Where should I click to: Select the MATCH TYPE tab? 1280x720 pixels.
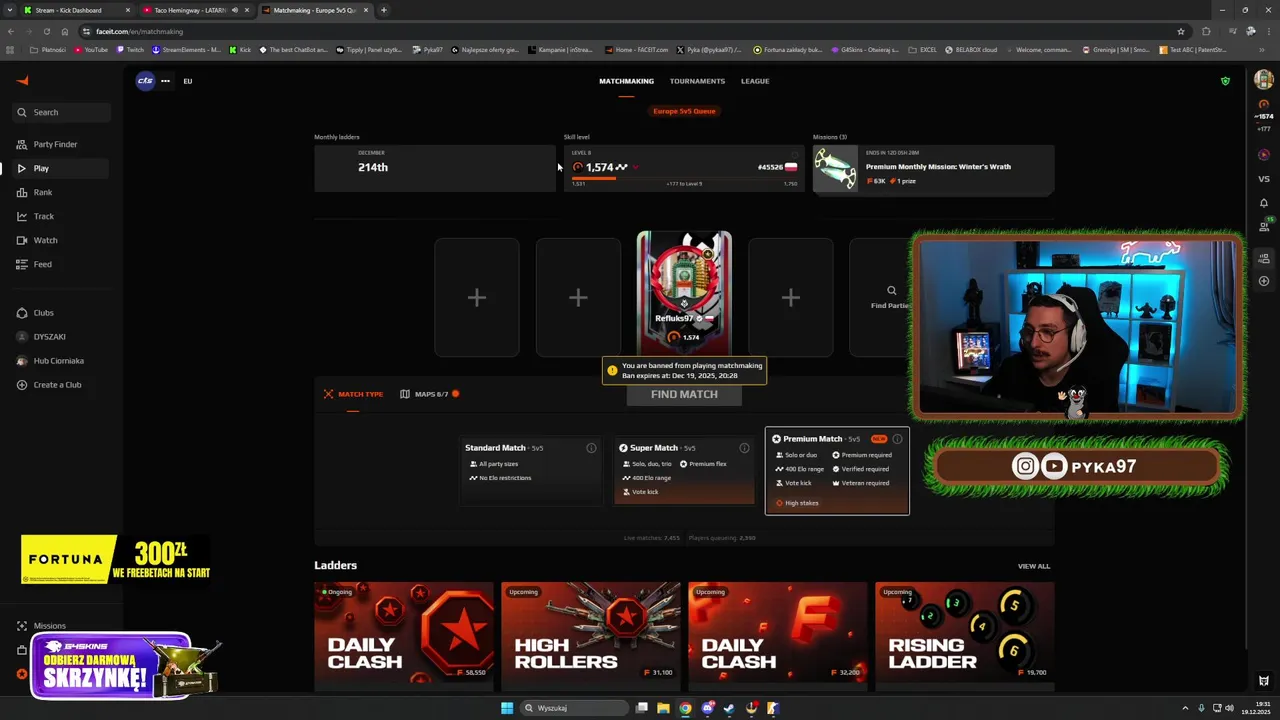[x=353, y=394]
